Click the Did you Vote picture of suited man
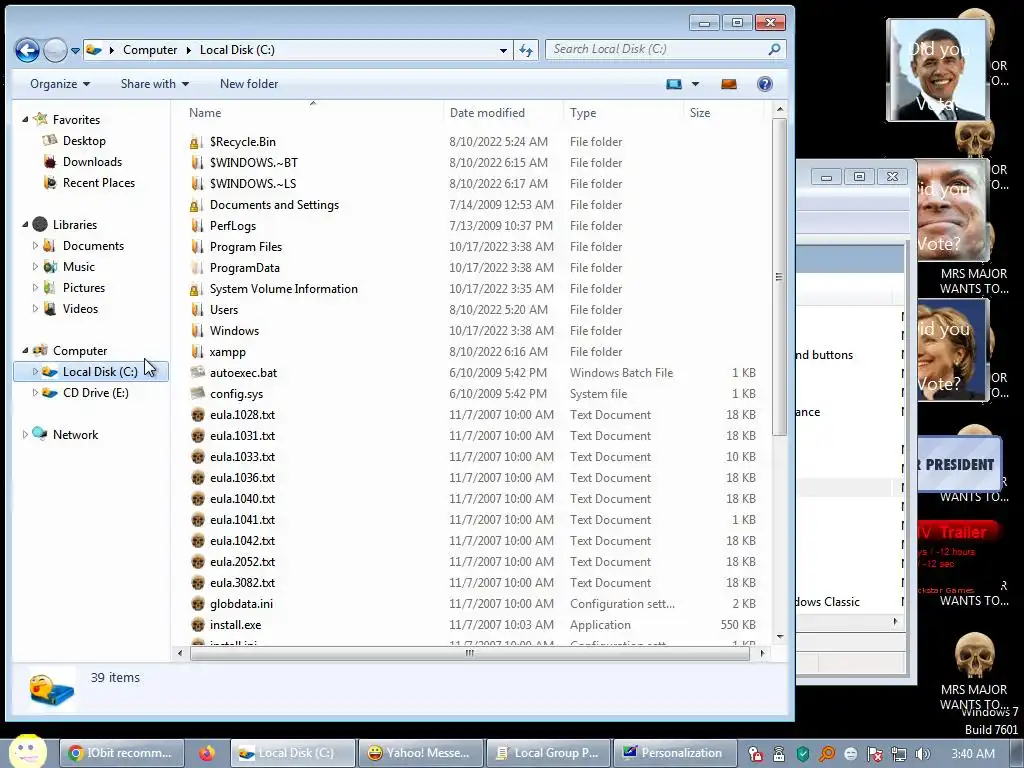Image resolution: width=1024 pixels, height=768 pixels. [x=938, y=70]
